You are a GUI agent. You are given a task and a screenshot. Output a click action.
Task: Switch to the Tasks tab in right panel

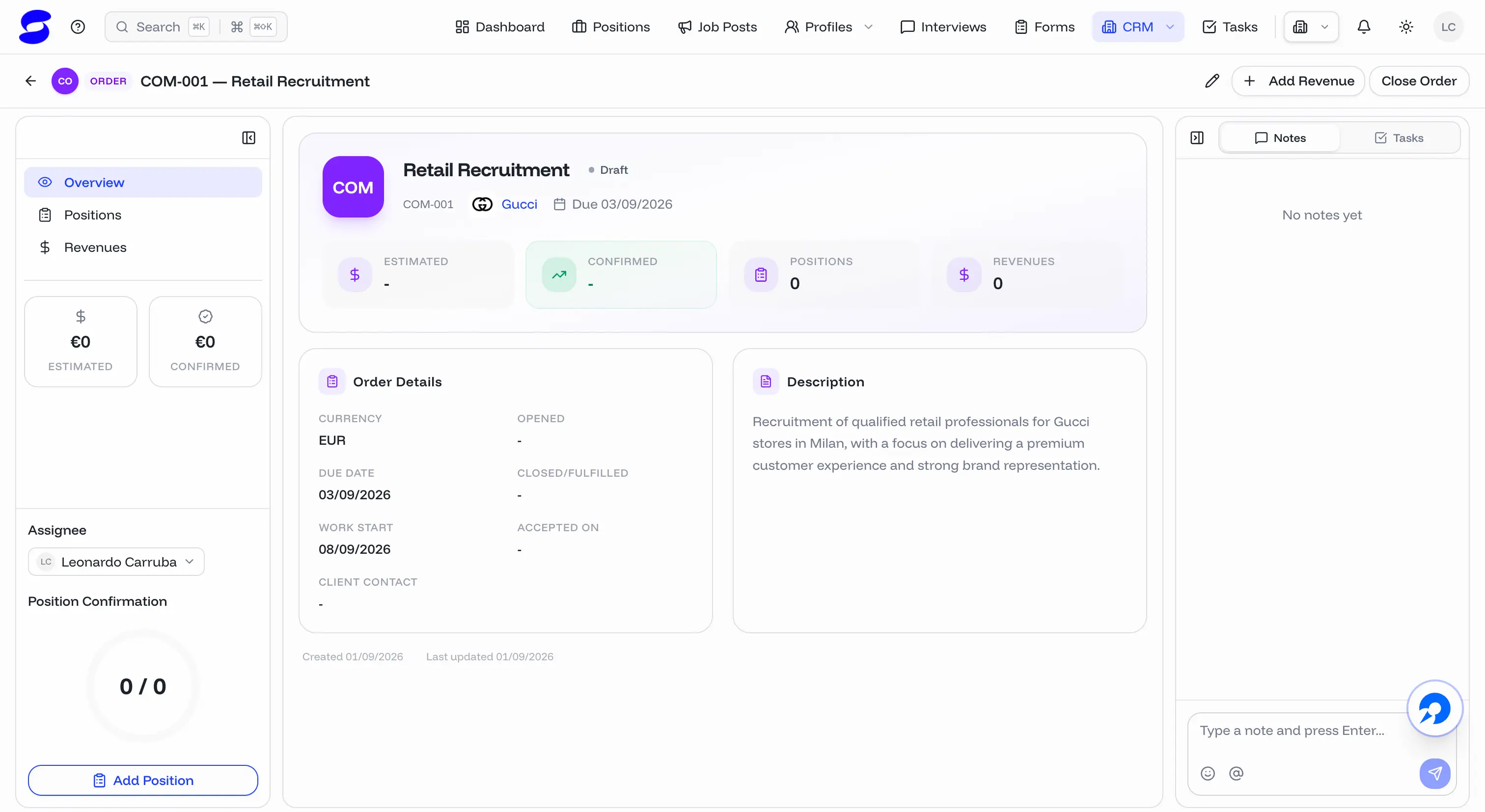point(1399,138)
